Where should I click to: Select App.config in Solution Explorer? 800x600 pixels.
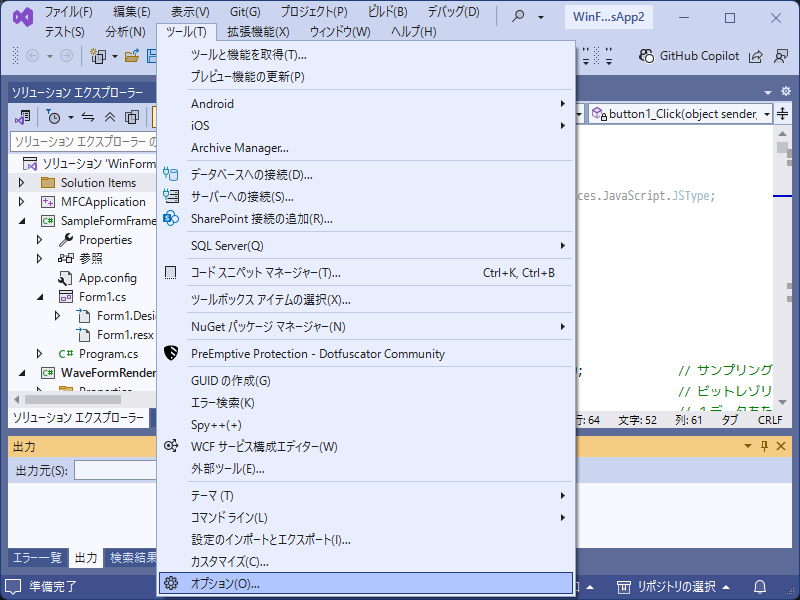[x=108, y=278]
